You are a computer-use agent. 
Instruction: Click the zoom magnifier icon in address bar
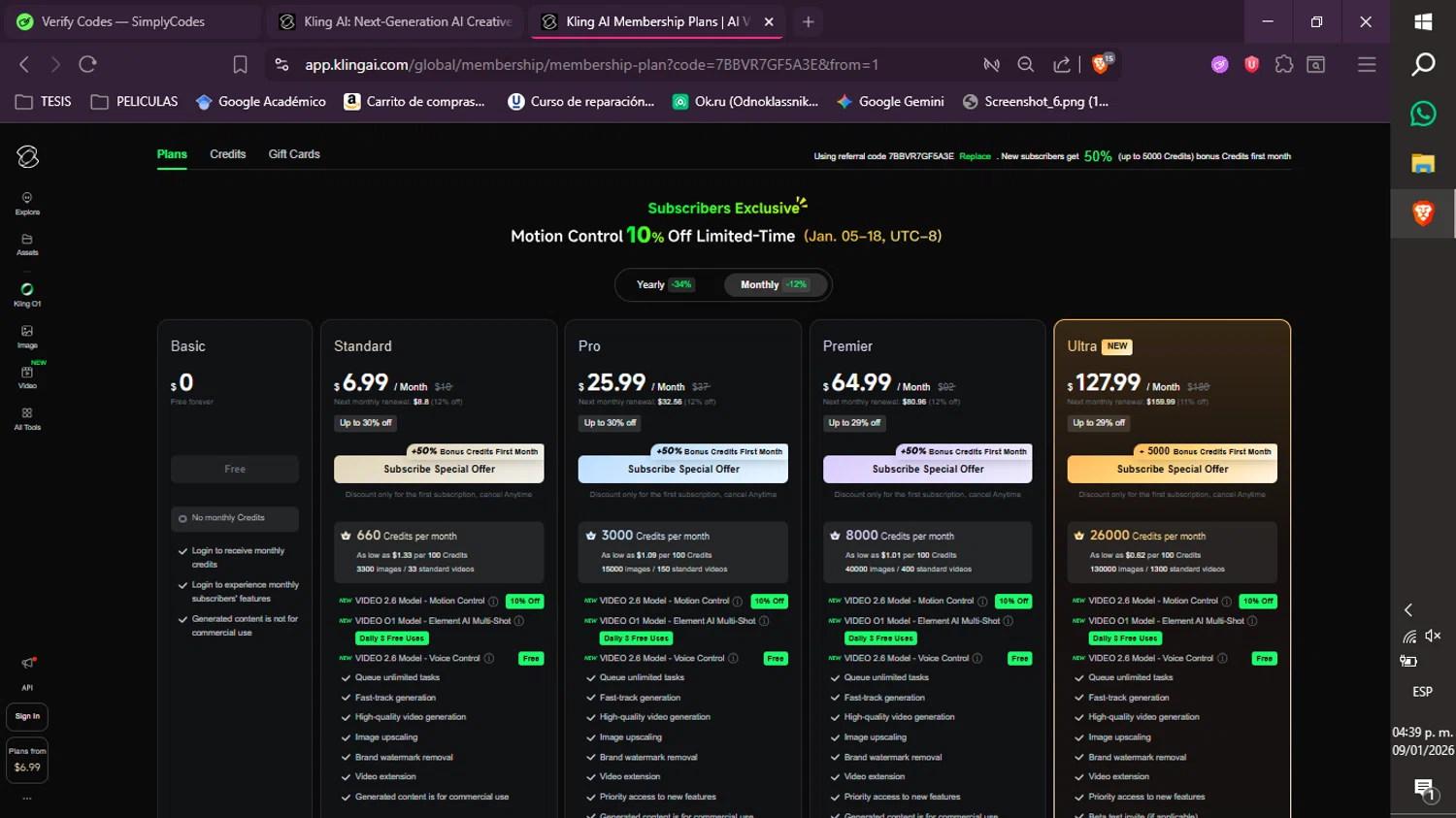coord(1025,64)
